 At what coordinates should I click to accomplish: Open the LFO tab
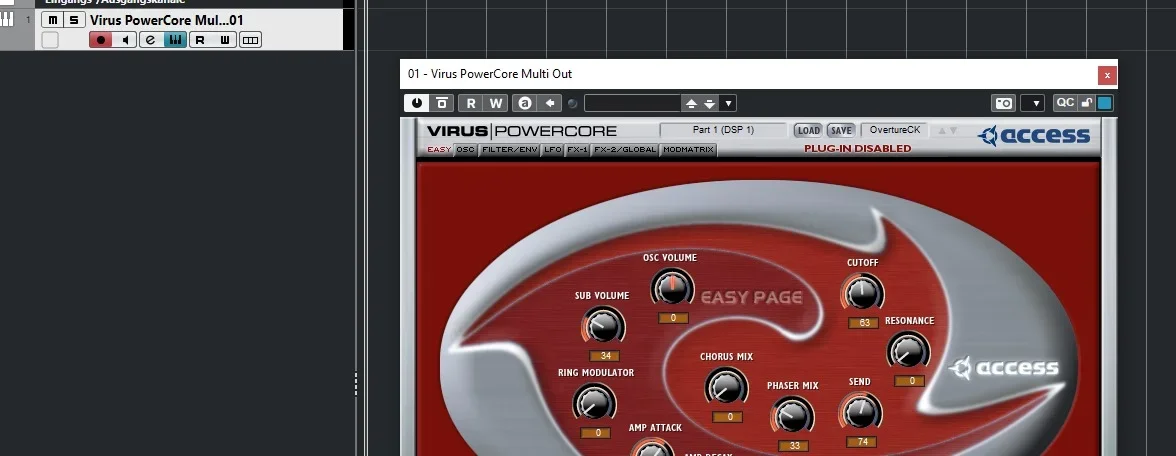553,149
